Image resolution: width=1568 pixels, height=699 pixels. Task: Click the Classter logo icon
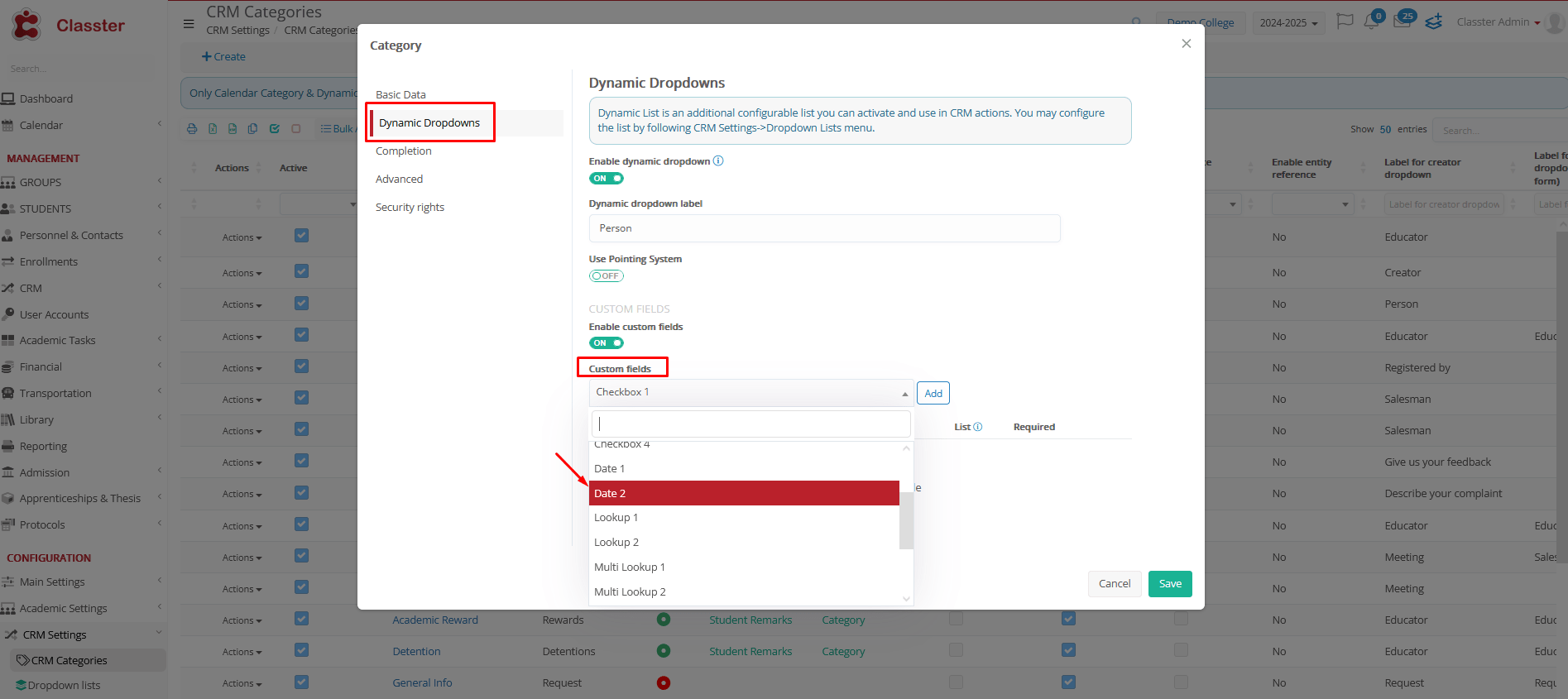[x=26, y=25]
